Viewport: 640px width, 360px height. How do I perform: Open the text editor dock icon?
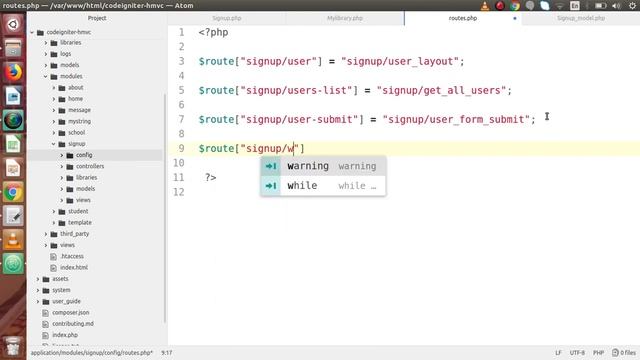[x=13, y=216]
